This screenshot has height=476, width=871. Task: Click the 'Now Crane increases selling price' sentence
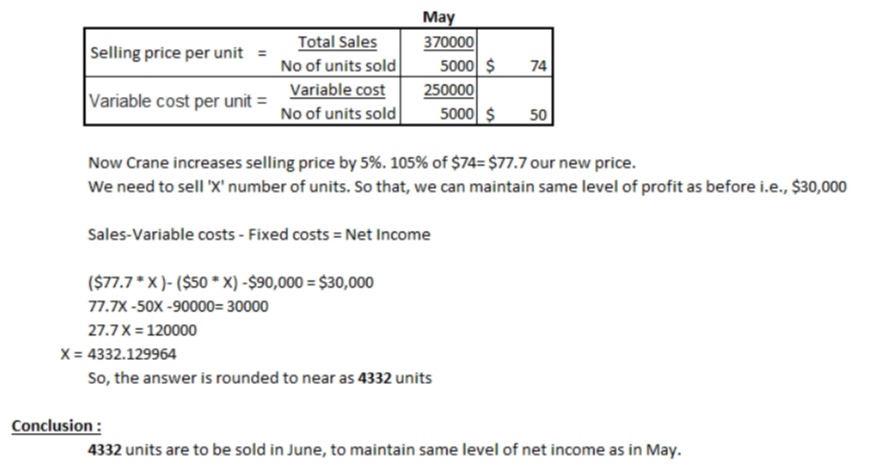[x=362, y=163]
